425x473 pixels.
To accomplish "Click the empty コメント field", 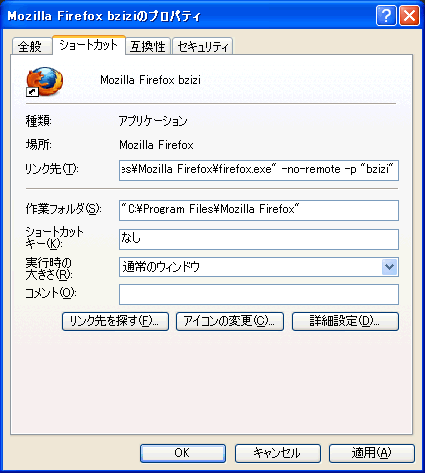I will (x=259, y=294).
